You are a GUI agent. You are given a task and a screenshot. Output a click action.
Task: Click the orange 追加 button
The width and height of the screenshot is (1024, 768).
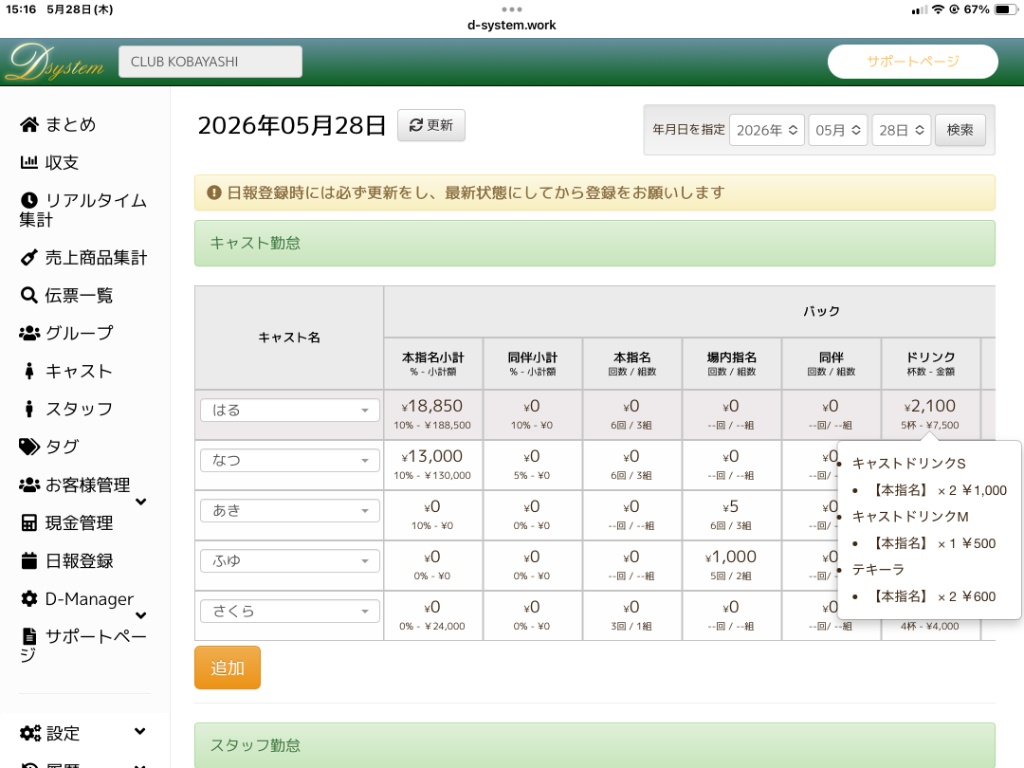point(227,667)
